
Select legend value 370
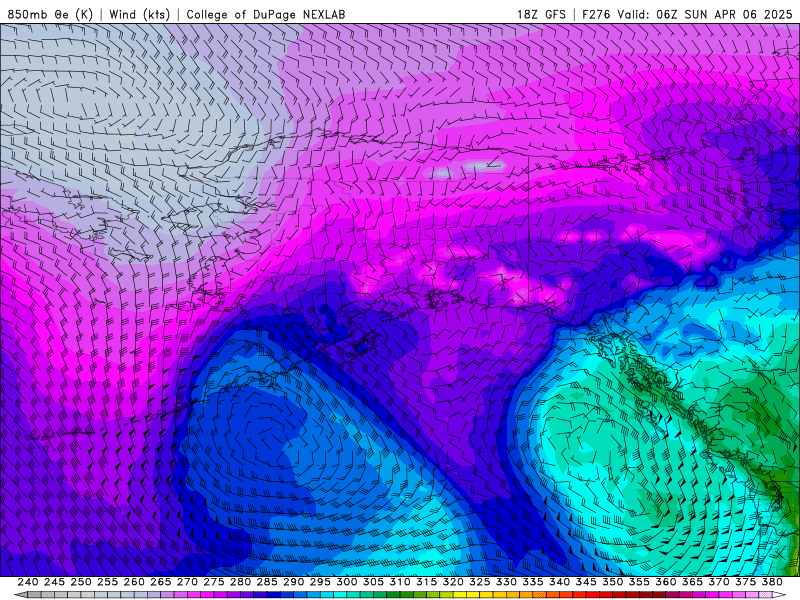(x=719, y=582)
